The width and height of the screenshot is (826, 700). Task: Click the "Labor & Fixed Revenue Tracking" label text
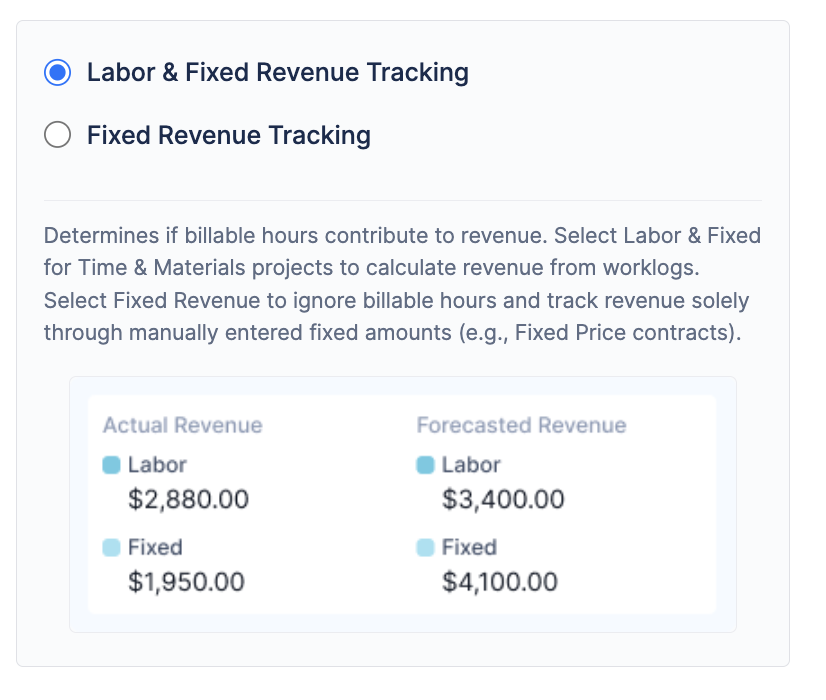tap(278, 73)
